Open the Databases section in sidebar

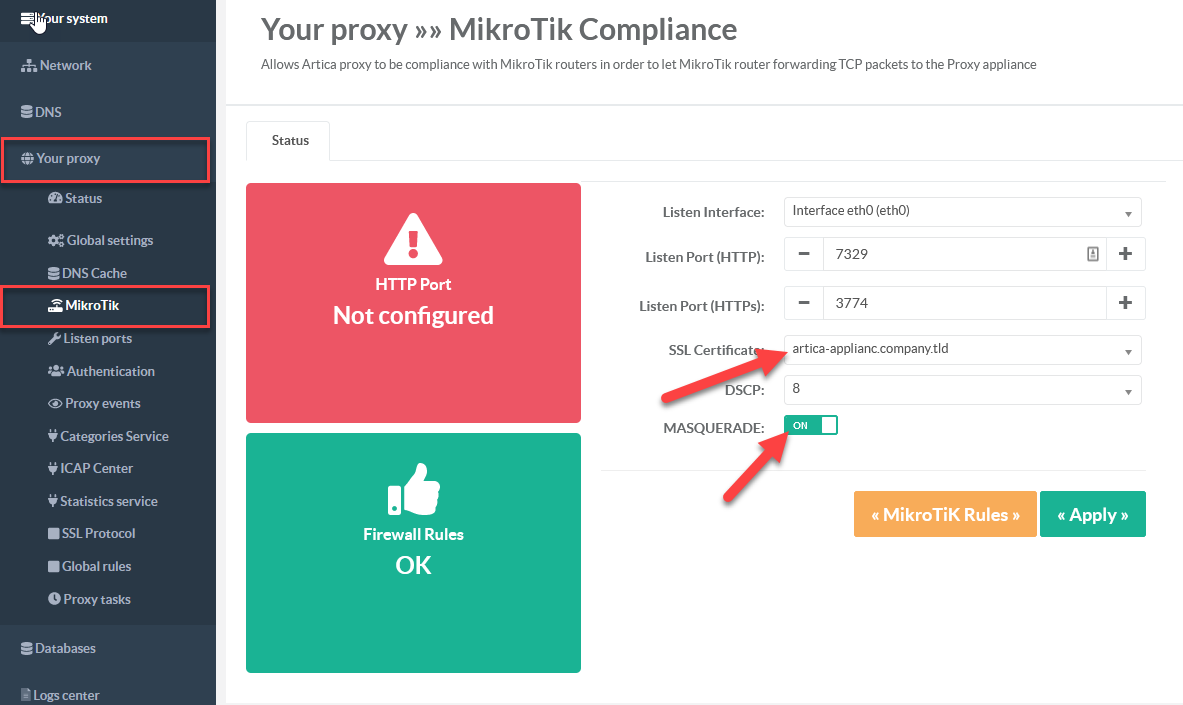click(x=65, y=648)
